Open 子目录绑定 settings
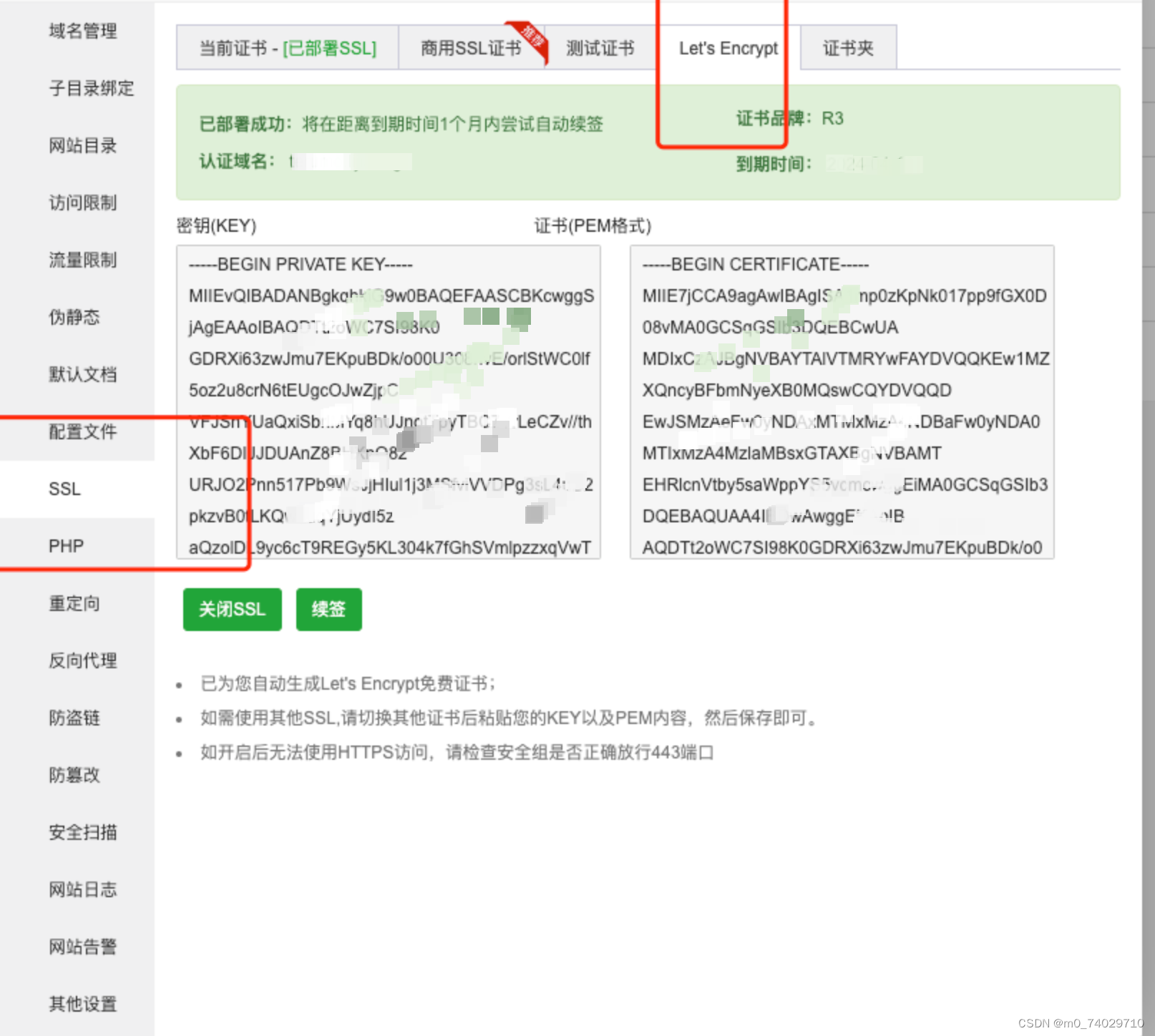This screenshot has height=1036, width=1155. tap(92, 89)
